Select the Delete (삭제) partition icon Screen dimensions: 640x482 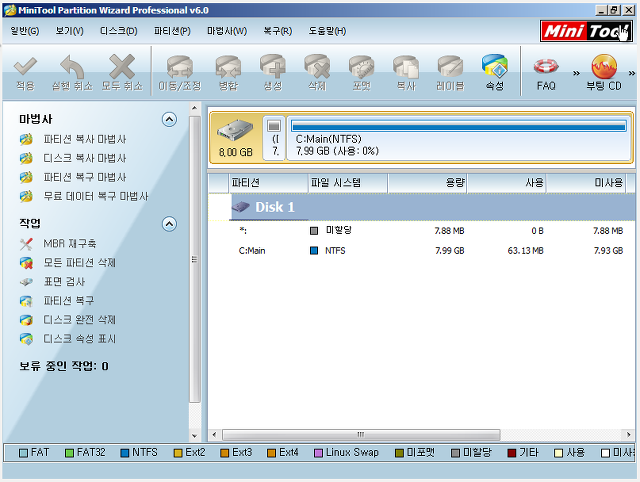[x=317, y=66]
